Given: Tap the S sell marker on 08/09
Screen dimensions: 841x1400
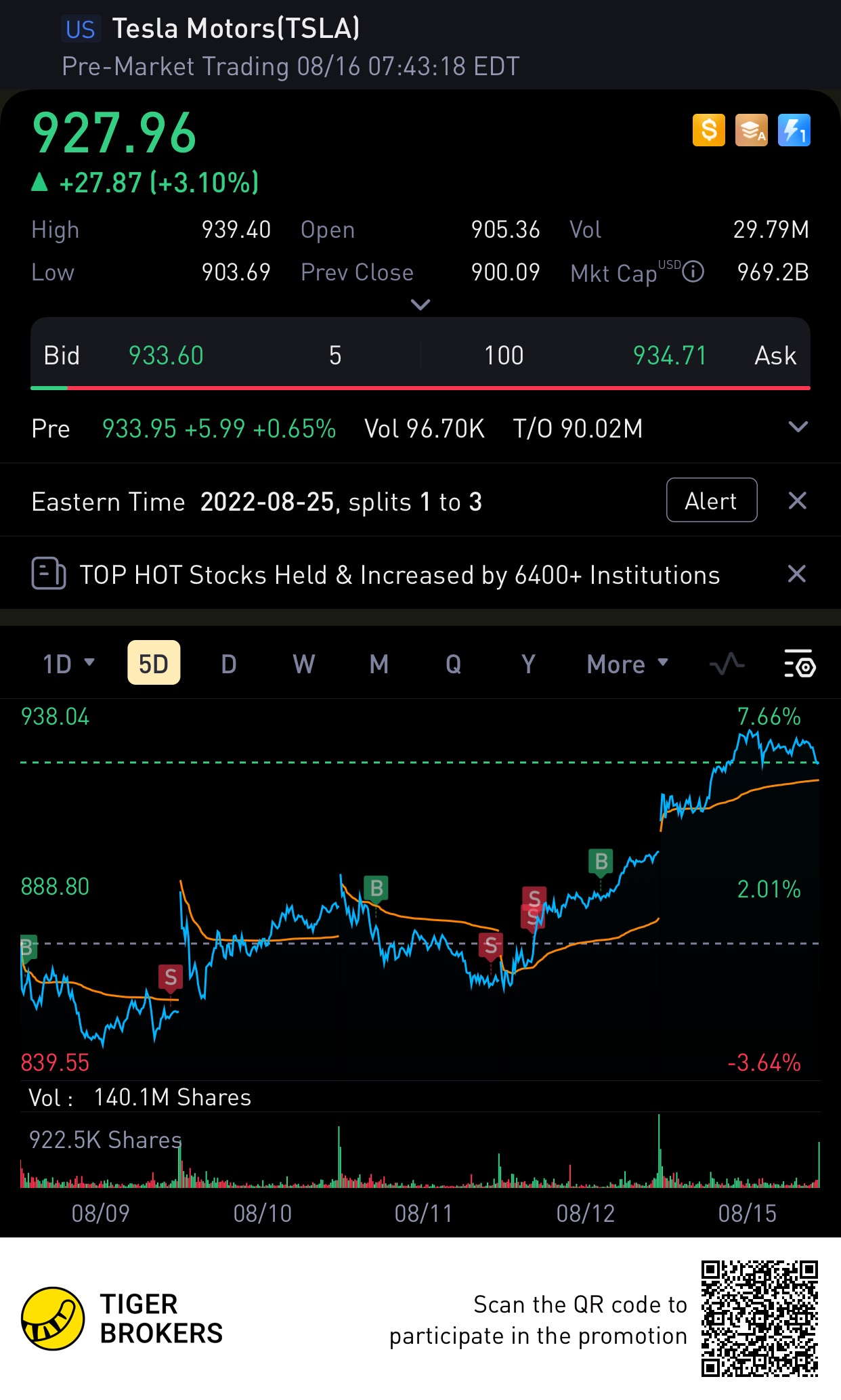Looking at the screenshot, I should pyautogui.click(x=171, y=977).
